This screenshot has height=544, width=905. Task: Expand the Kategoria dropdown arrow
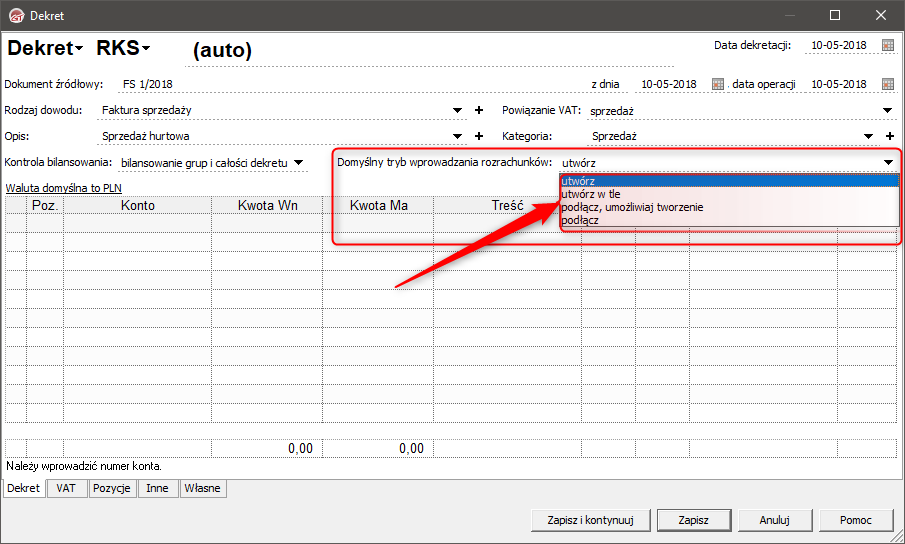tap(868, 136)
